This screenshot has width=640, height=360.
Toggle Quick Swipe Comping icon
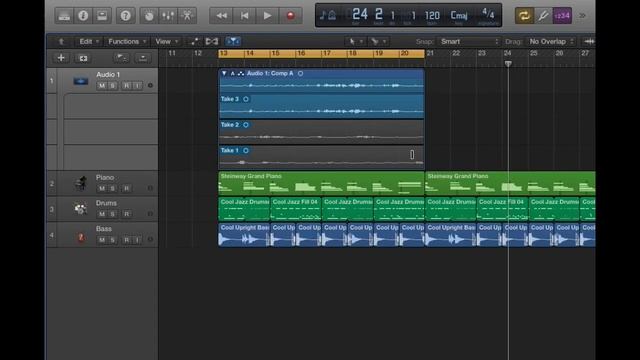point(241,73)
